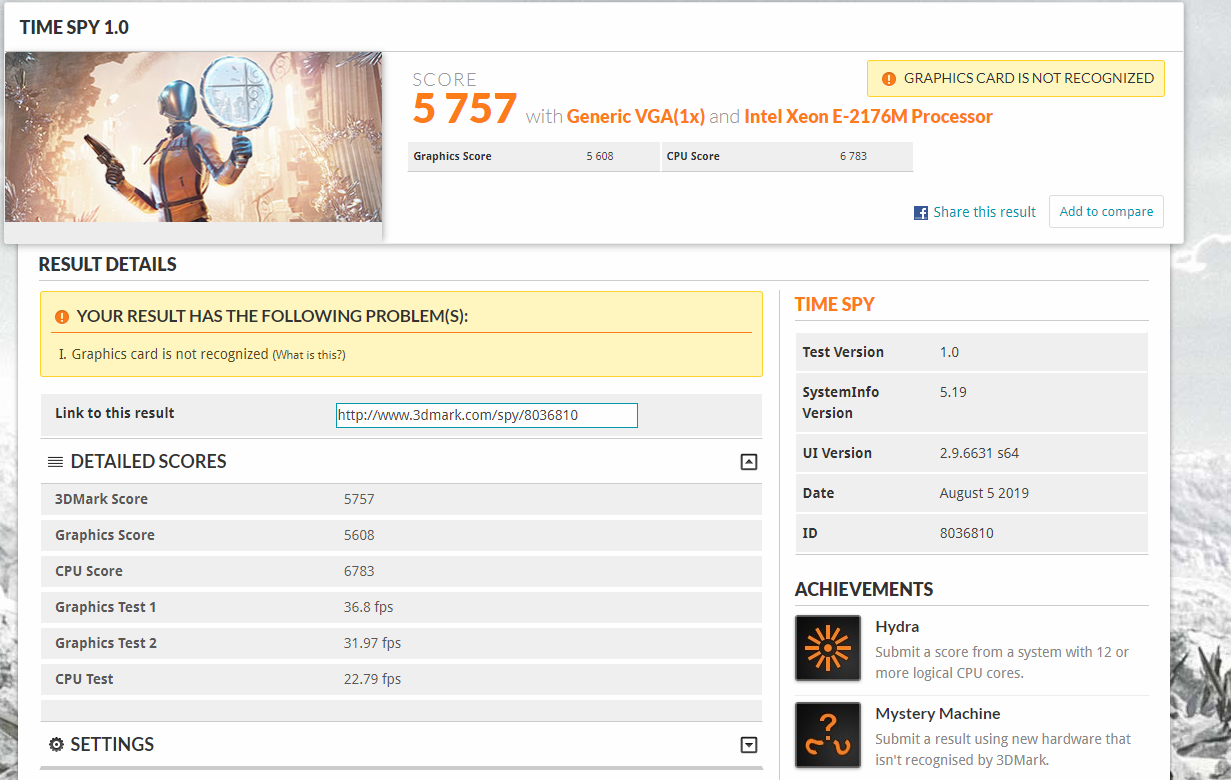Click the 3DMark Score row
The width and height of the screenshot is (1231, 780).
click(x=401, y=499)
